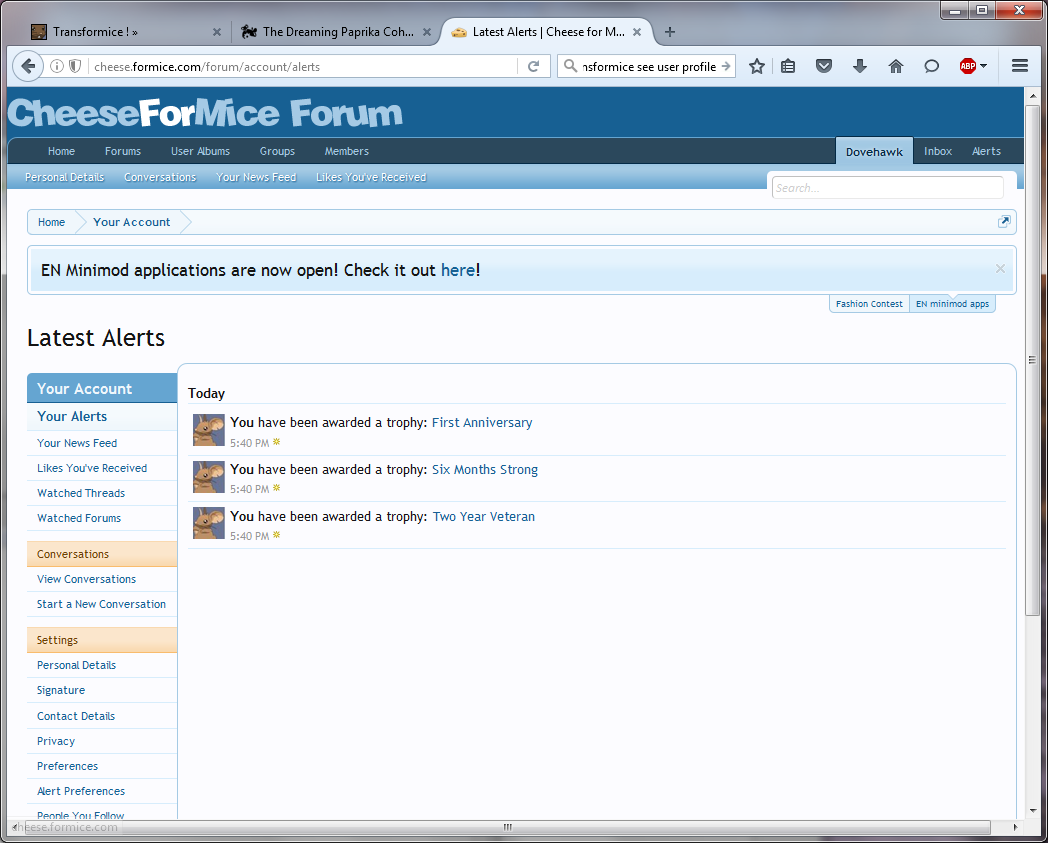Click Adblock Plus ABP icon
The image size is (1048, 843).
968,66
